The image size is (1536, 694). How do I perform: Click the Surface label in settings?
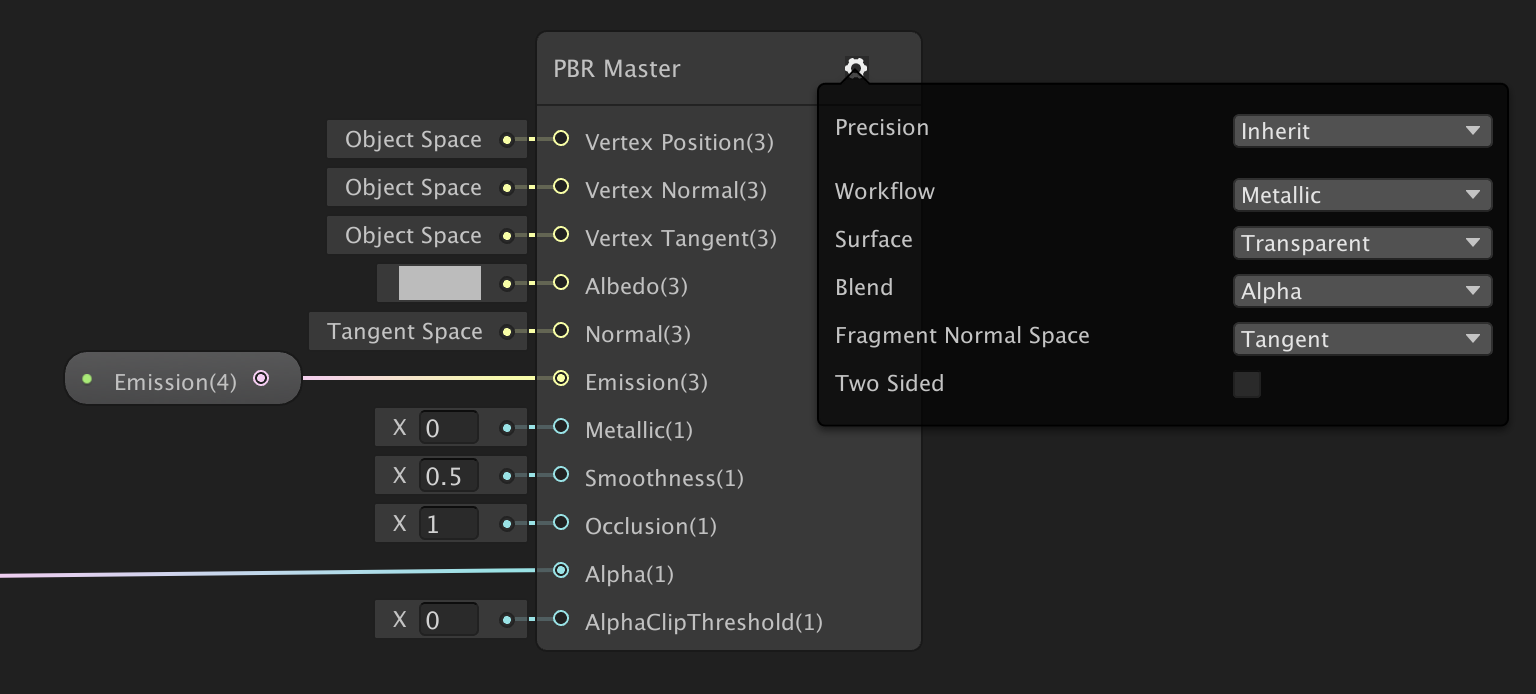point(874,239)
